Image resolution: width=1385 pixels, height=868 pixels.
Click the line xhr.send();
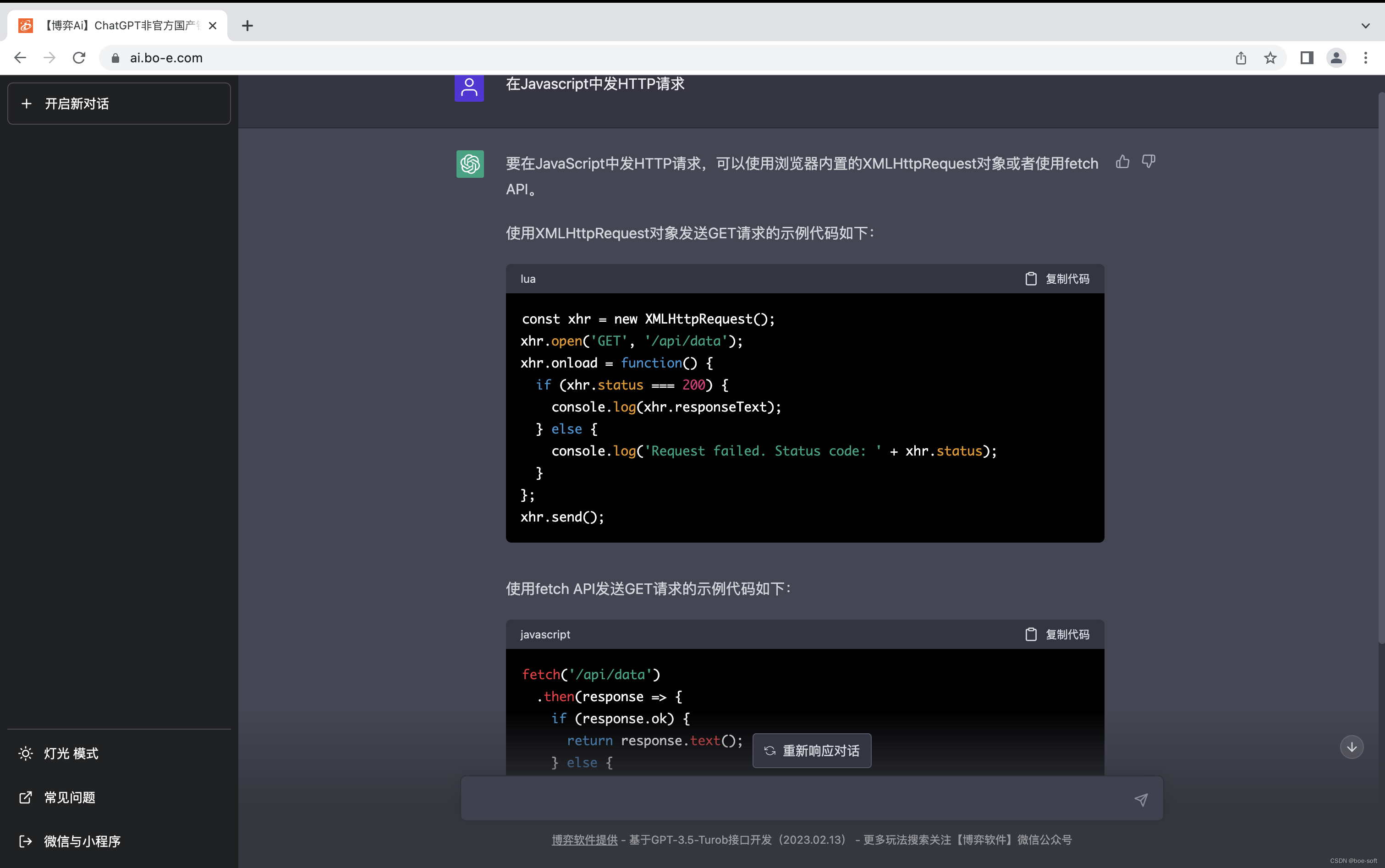(x=562, y=517)
